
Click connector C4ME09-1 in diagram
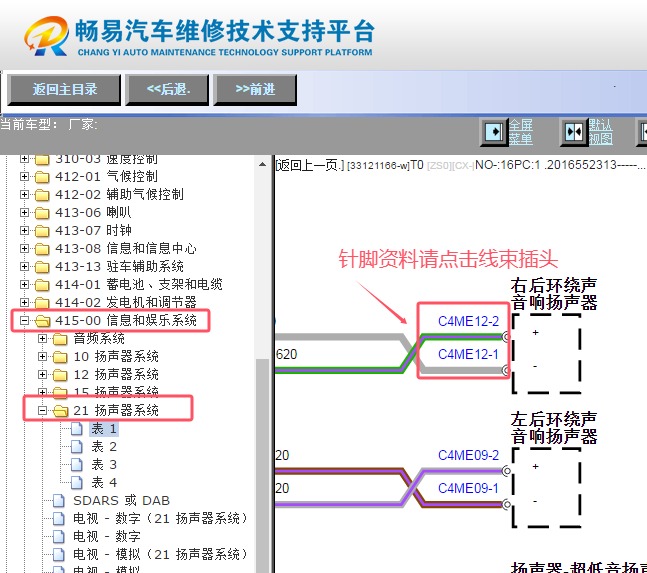point(468,488)
